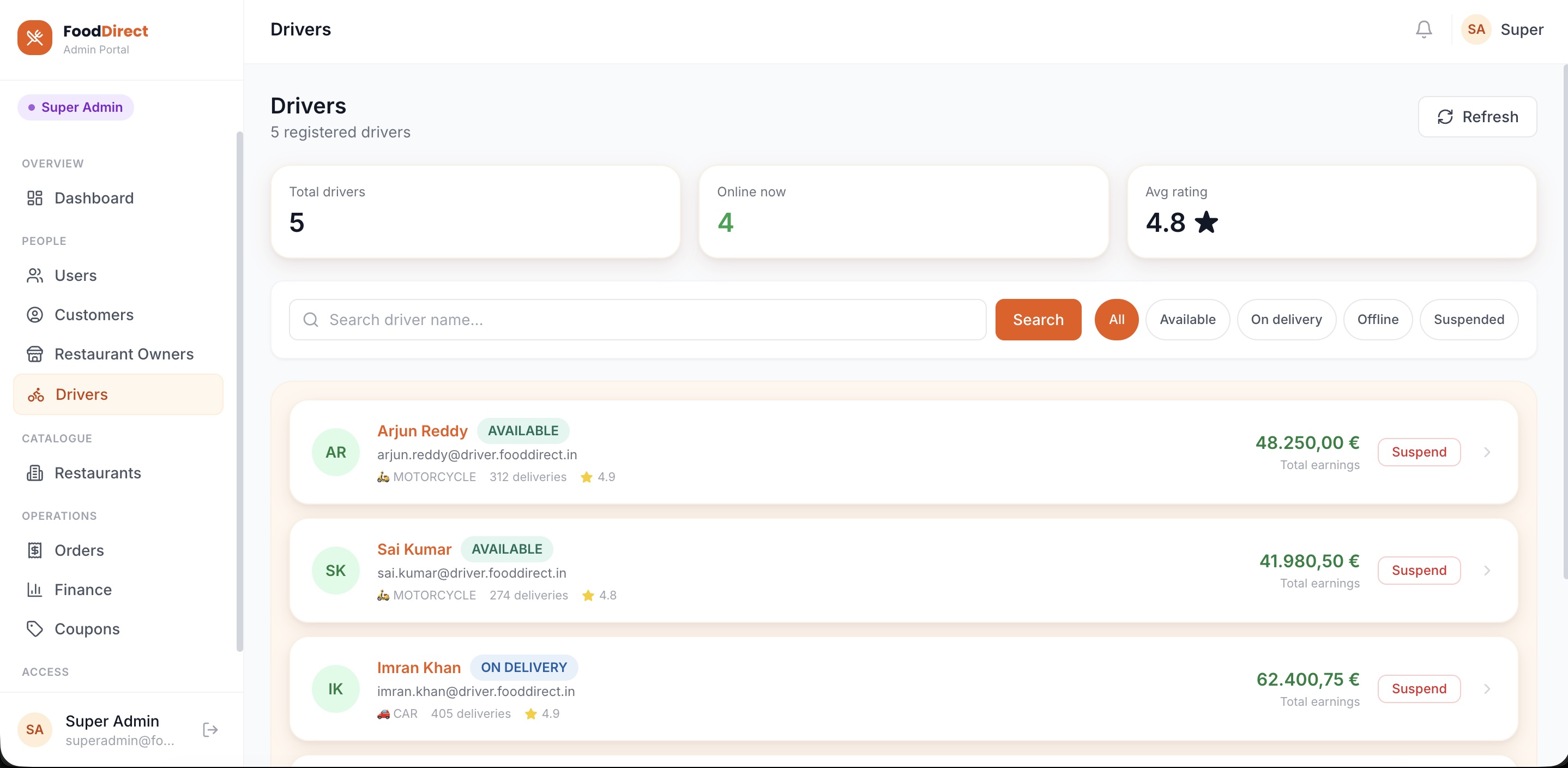Go to Users page
The height and width of the screenshot is (768, 1568).
118,275
